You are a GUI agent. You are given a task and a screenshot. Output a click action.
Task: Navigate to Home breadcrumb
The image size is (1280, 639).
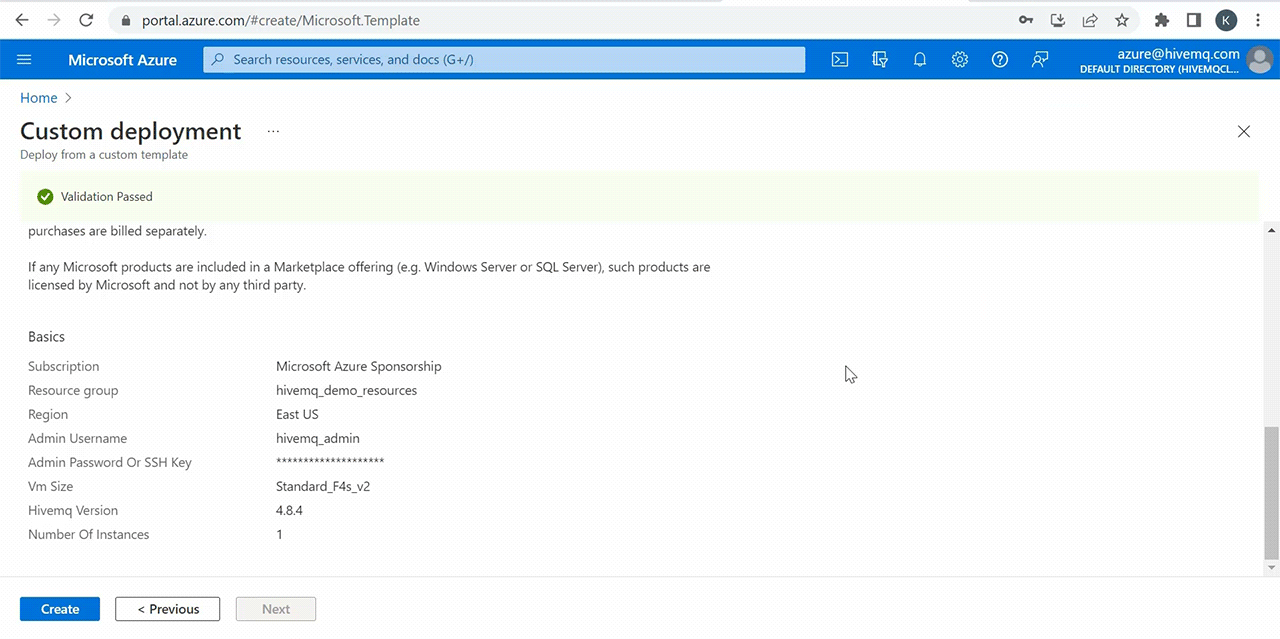[39, 98]
